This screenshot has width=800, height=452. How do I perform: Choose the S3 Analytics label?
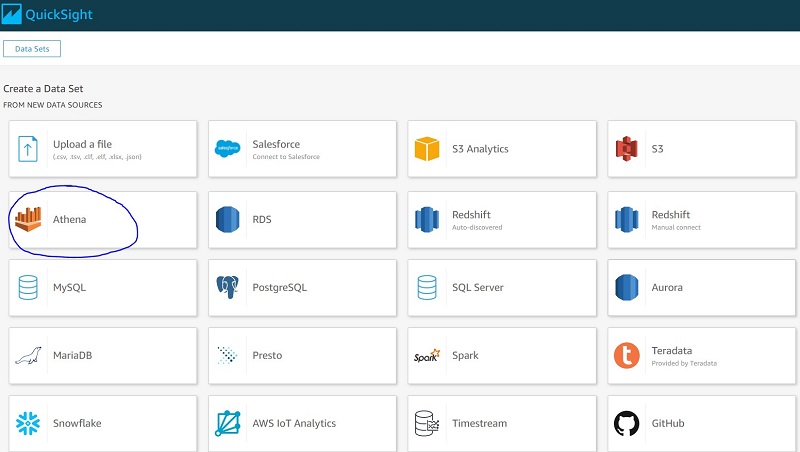click(480, 149)
